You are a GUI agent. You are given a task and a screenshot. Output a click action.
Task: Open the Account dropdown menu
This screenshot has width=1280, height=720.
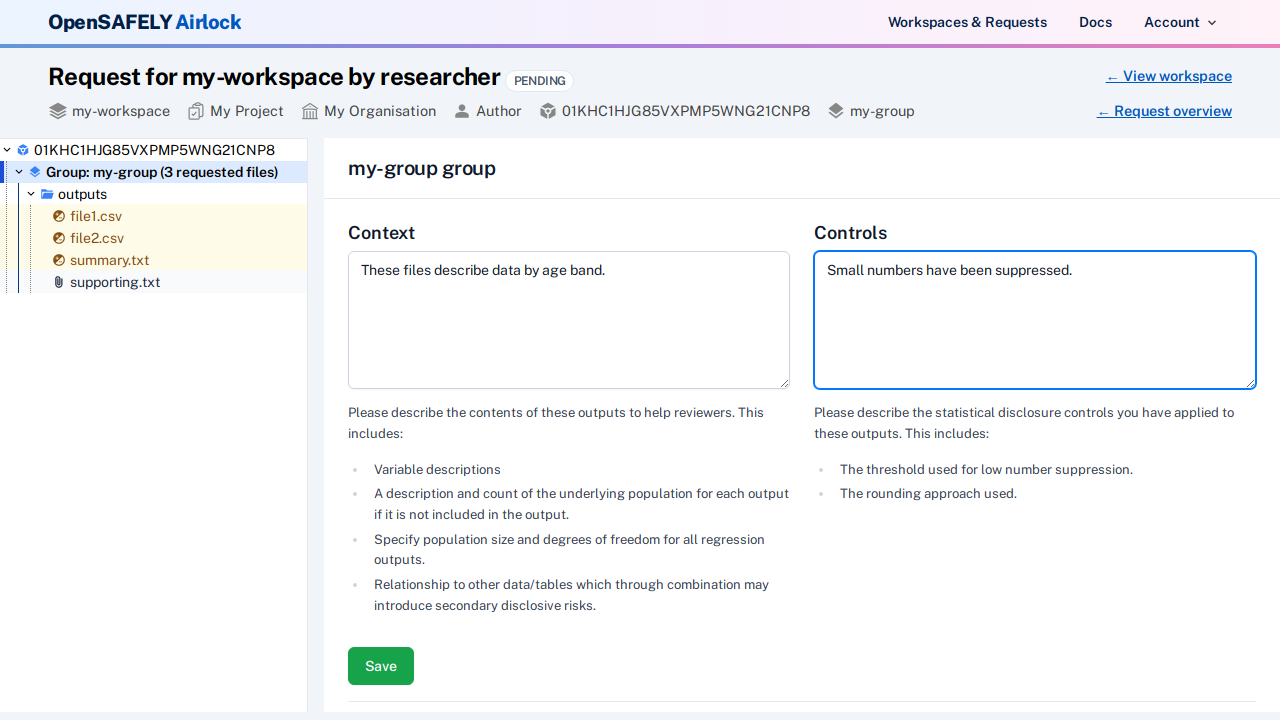[x=1180, y=22]
